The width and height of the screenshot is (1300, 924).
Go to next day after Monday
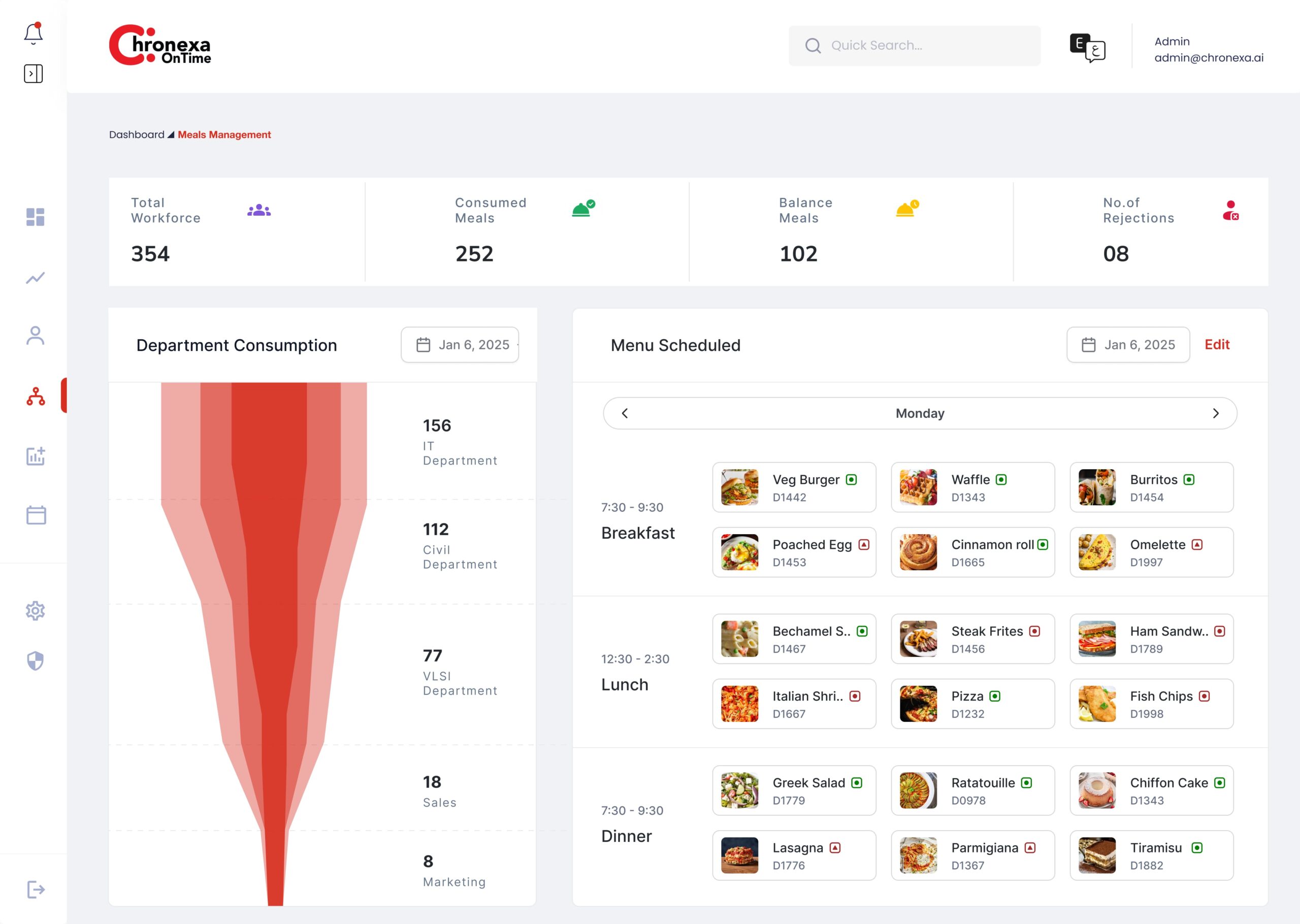pos(1215,414)
